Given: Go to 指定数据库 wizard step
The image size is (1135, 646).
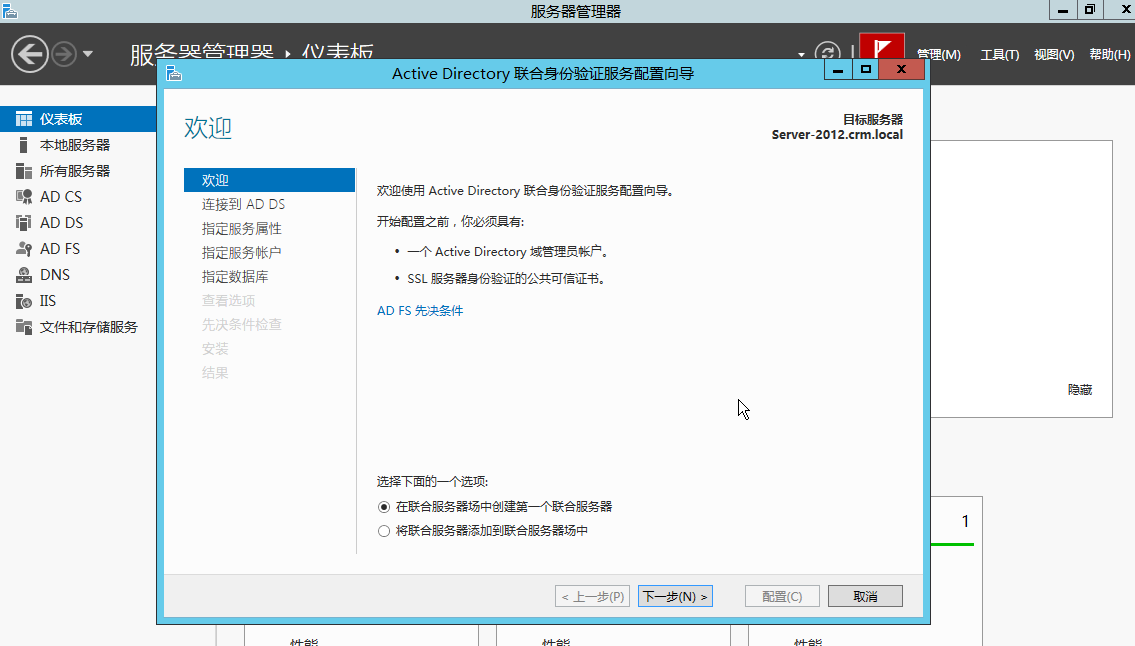Looking at the screenshot, I should [x=235, y=277].
